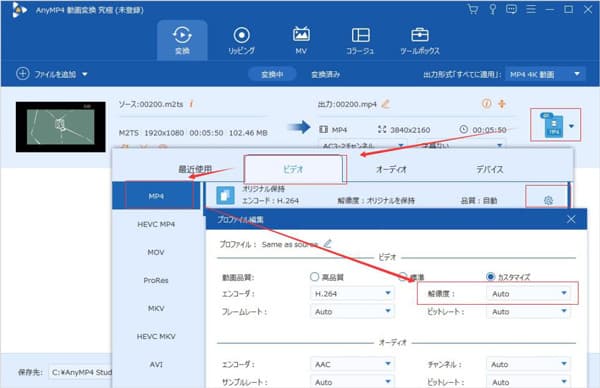Open the hamburger menu icon
Screen dimensions: 600x388
coord(531,9)
